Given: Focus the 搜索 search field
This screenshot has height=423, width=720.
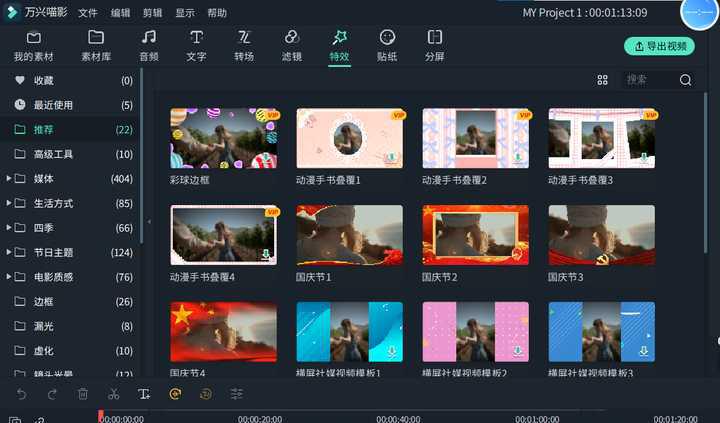Looking at the screenshot, I should point(650,80).
